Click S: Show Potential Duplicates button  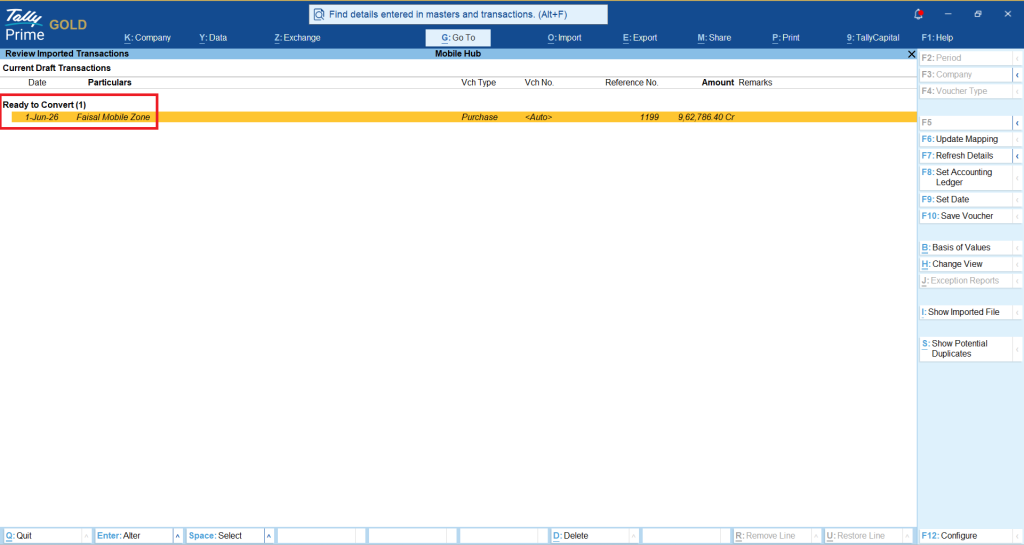pyautogui.click(x=966, y=349)
